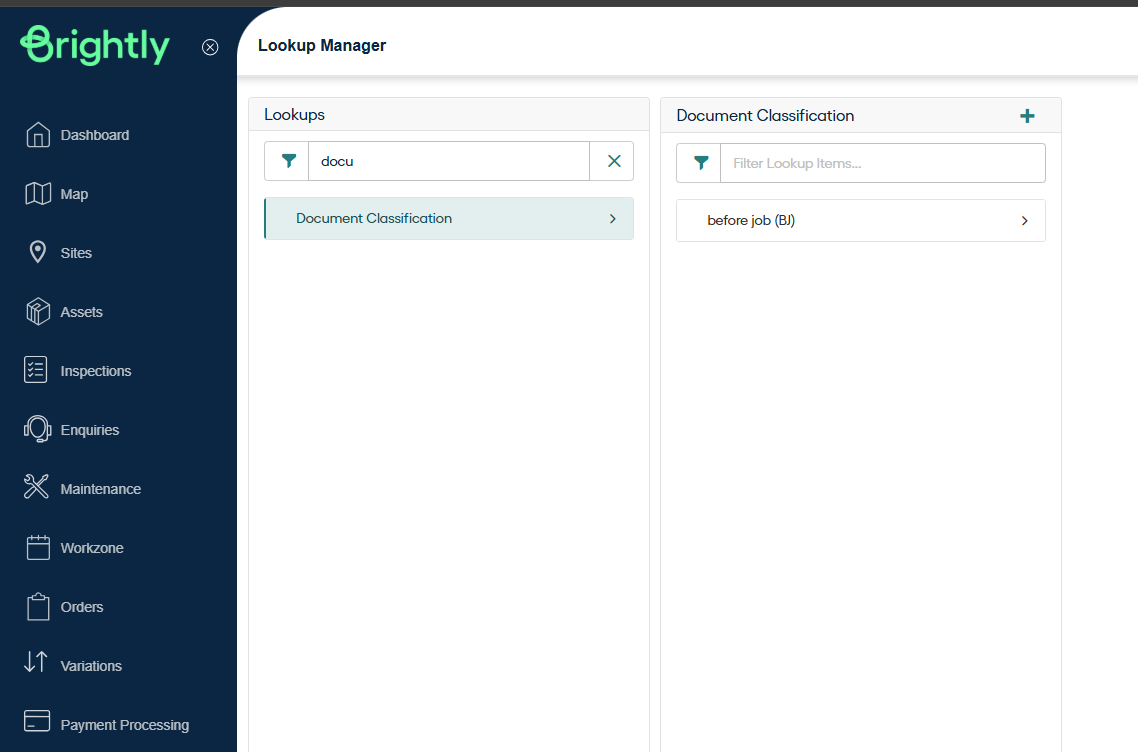Click the Lookups filter funnel icon
Image resolution: width=1138 pixels, height=752 pixels.
(x=288, y=161)
